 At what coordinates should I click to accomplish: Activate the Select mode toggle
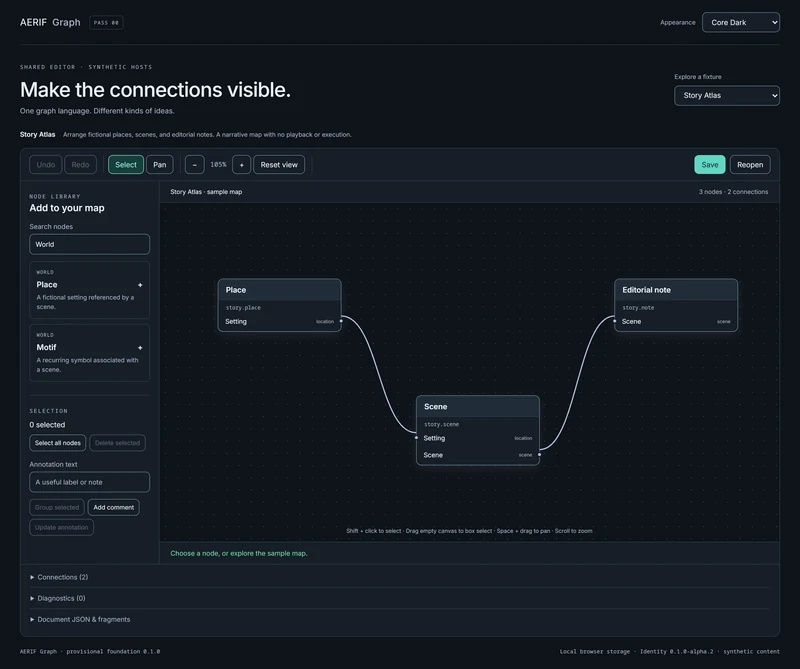pyautogui.click(x=126, y=165)
